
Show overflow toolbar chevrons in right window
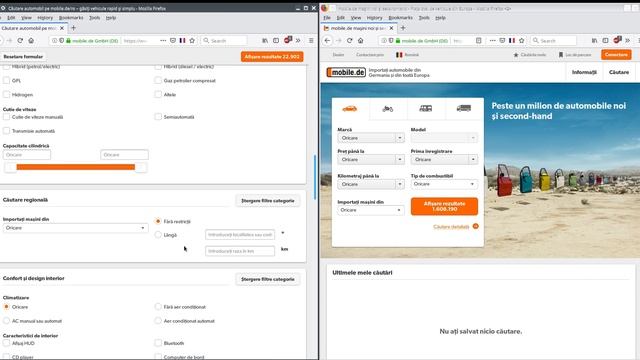tap(627, 40)
